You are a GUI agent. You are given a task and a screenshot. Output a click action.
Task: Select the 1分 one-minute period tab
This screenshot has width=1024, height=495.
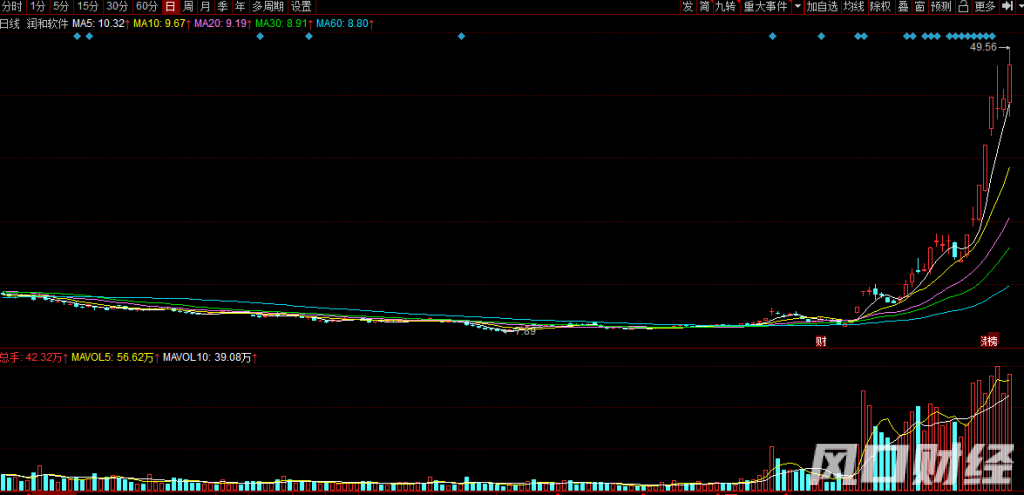[37, 7]
